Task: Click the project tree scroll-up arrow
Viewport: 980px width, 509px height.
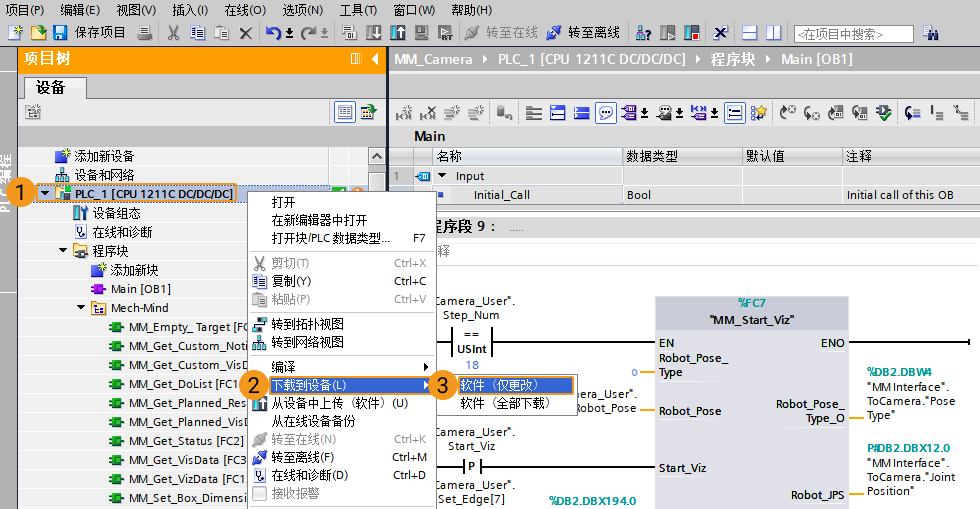Action: click(377, 156)
